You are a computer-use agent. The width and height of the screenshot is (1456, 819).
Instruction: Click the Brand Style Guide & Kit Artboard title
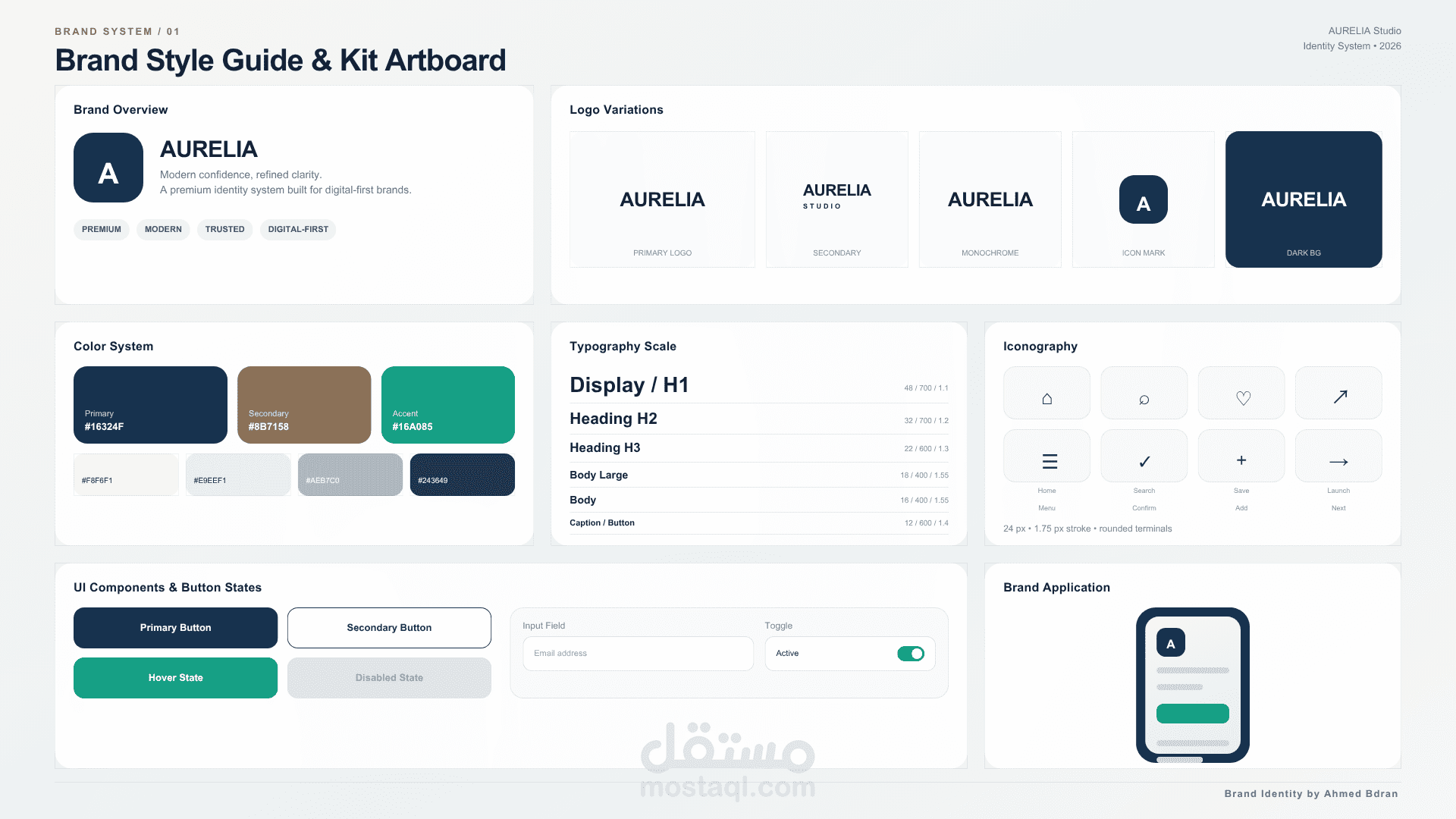pyautogui.click(x=281, y=61)
